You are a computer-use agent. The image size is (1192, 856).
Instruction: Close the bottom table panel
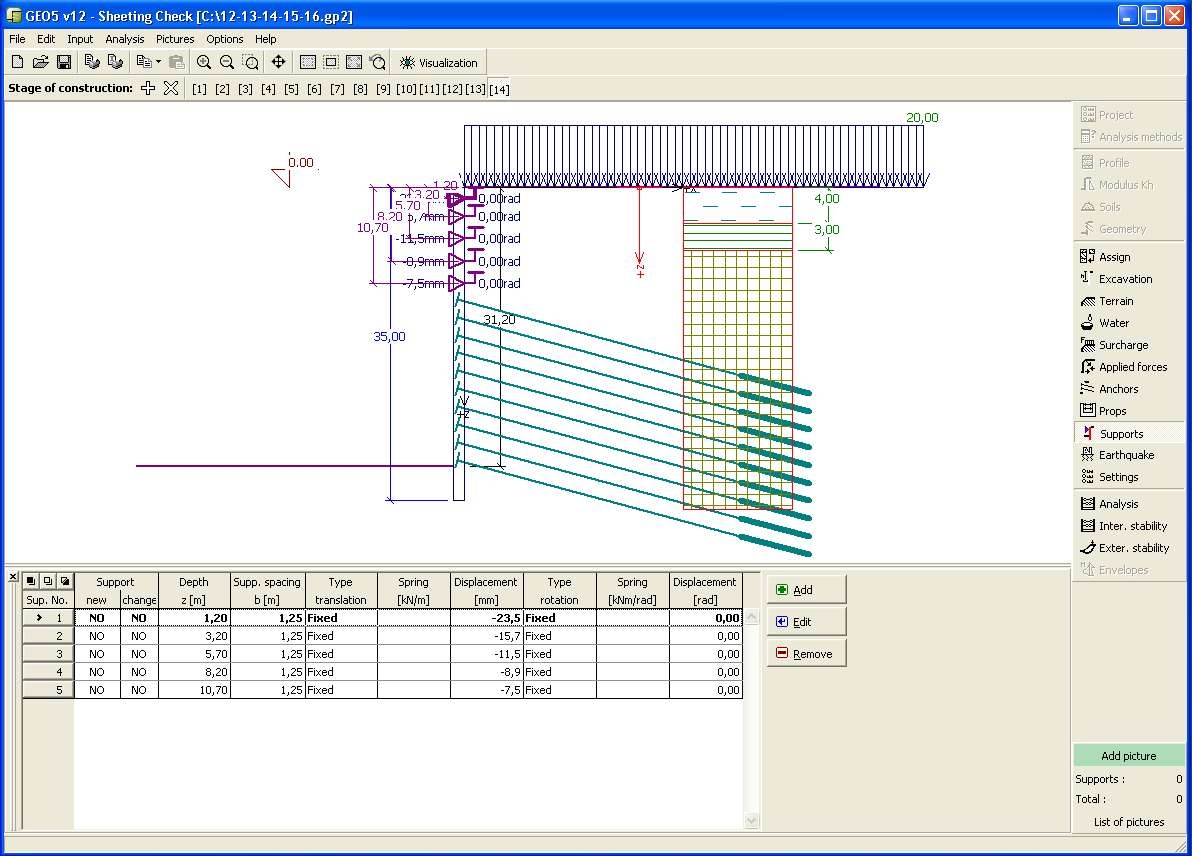[12, 577]
